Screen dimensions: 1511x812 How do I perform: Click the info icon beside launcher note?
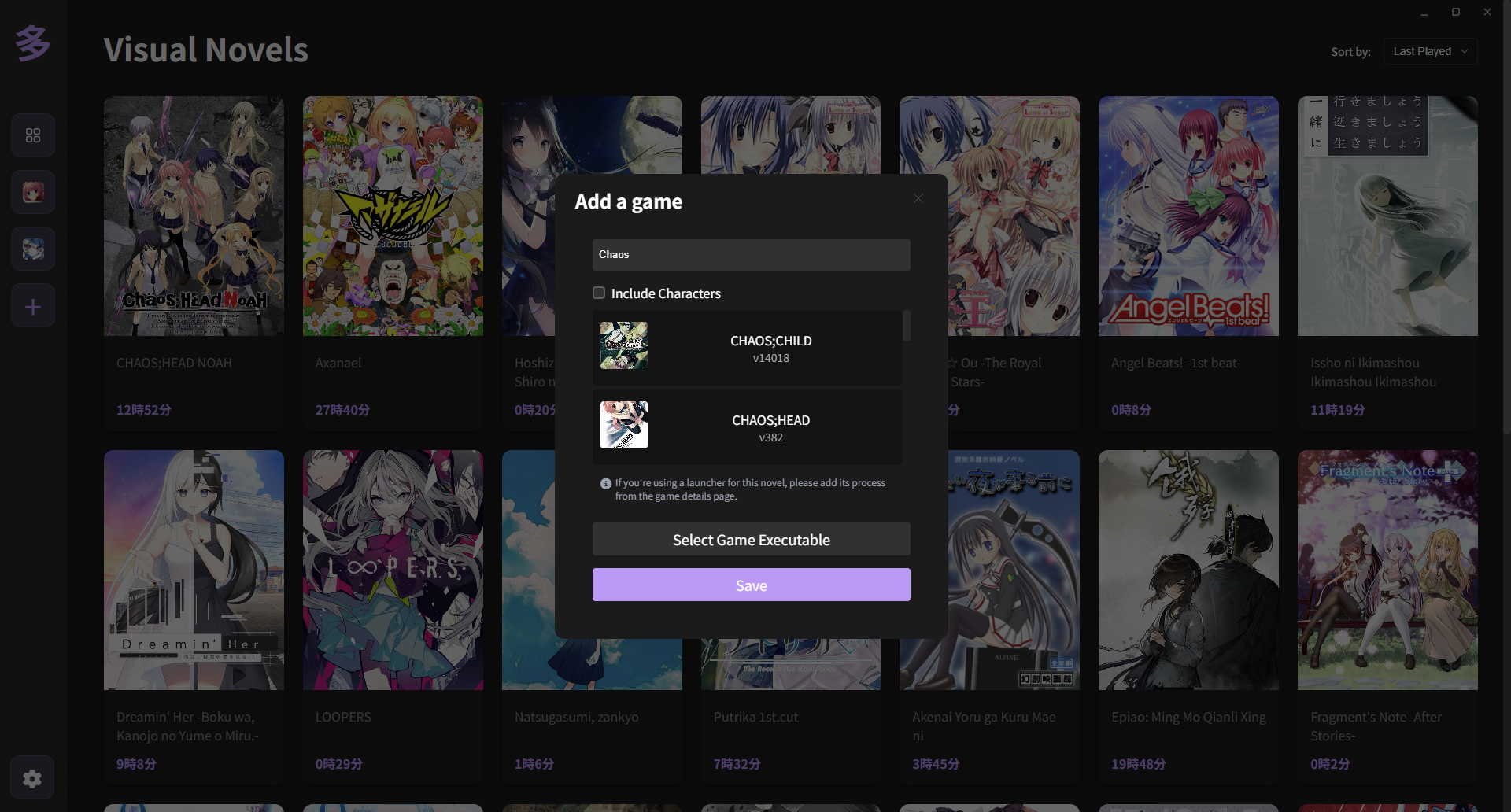coord(605,484)
